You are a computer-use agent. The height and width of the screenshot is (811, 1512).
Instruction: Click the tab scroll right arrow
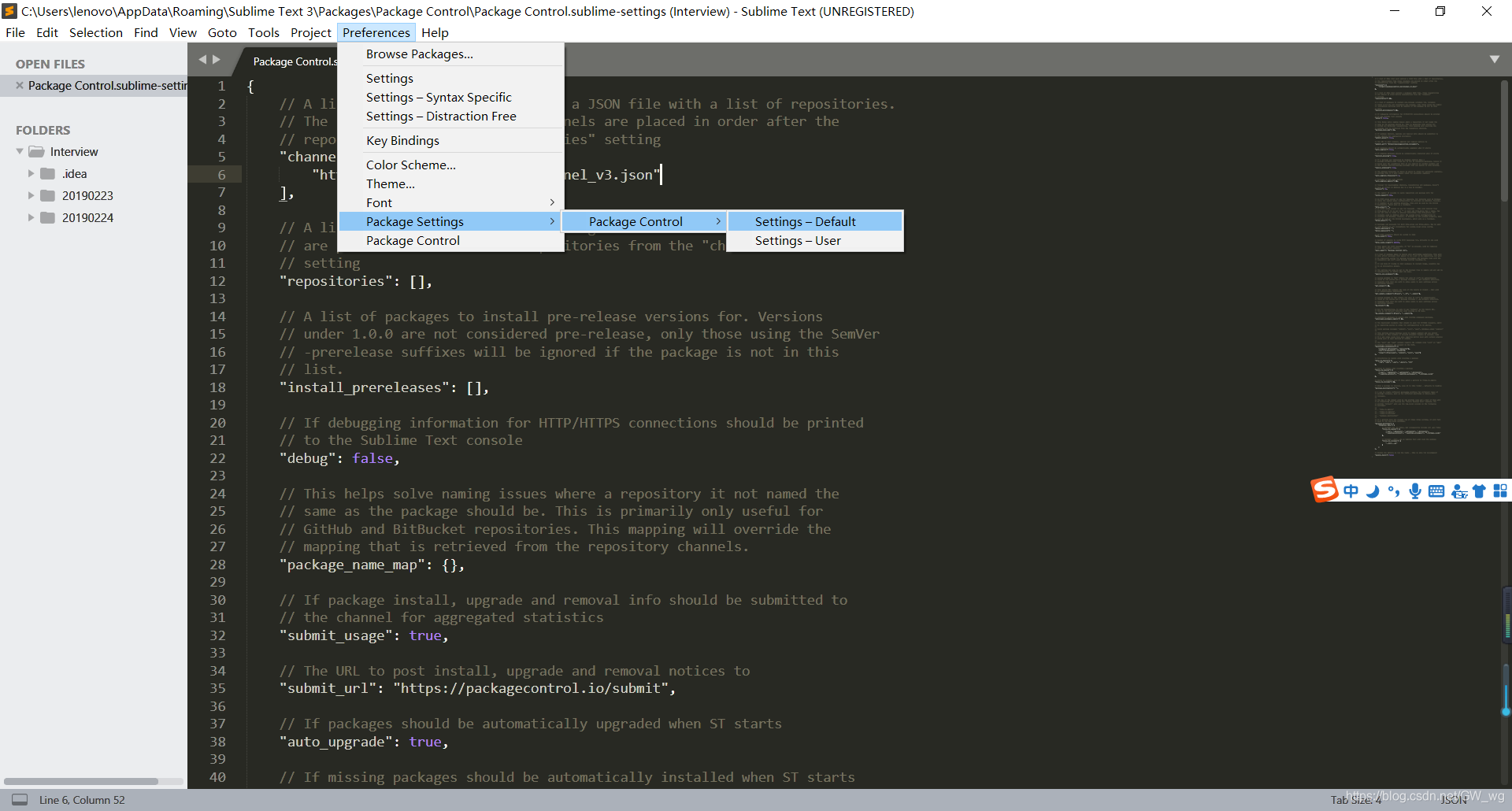pyautogui.click(x=217, y=60)
